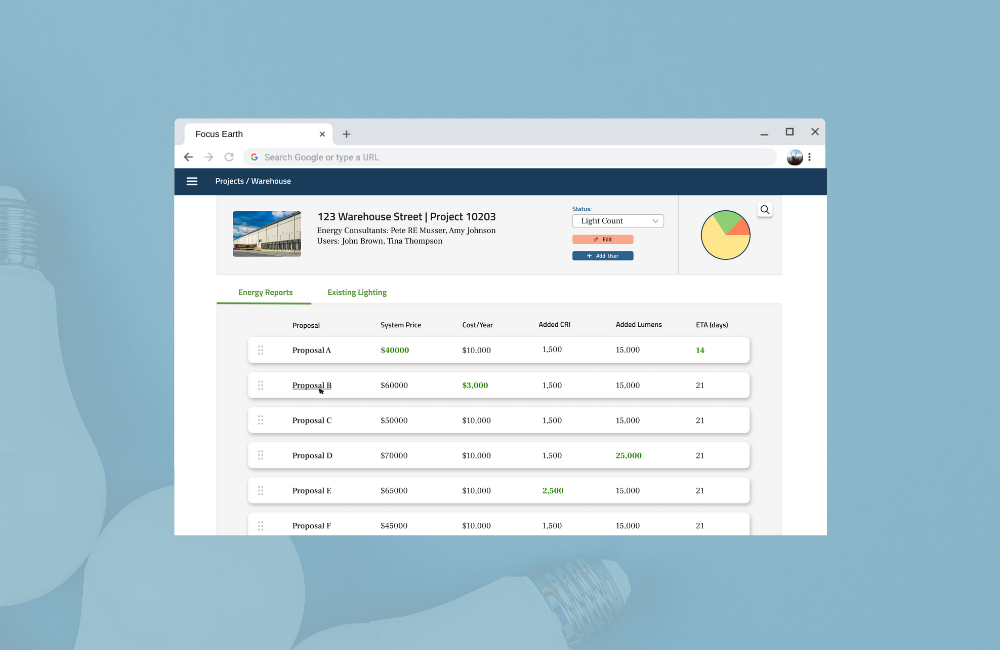This screenshot has height=650, width=1000.
Task: Click the yellow segment of the pie chart
Action: 721,244
